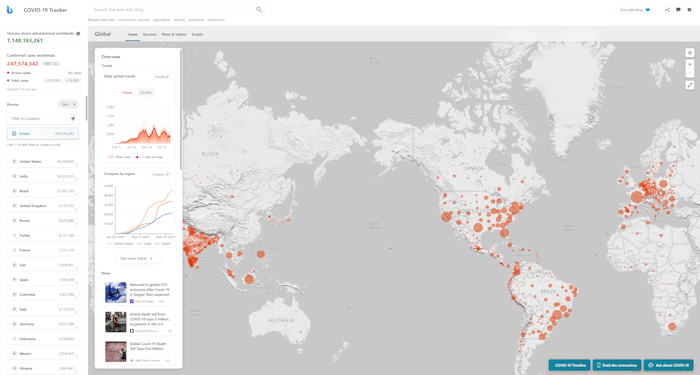Click Track the coronavirus button

(x=617, y=365)
